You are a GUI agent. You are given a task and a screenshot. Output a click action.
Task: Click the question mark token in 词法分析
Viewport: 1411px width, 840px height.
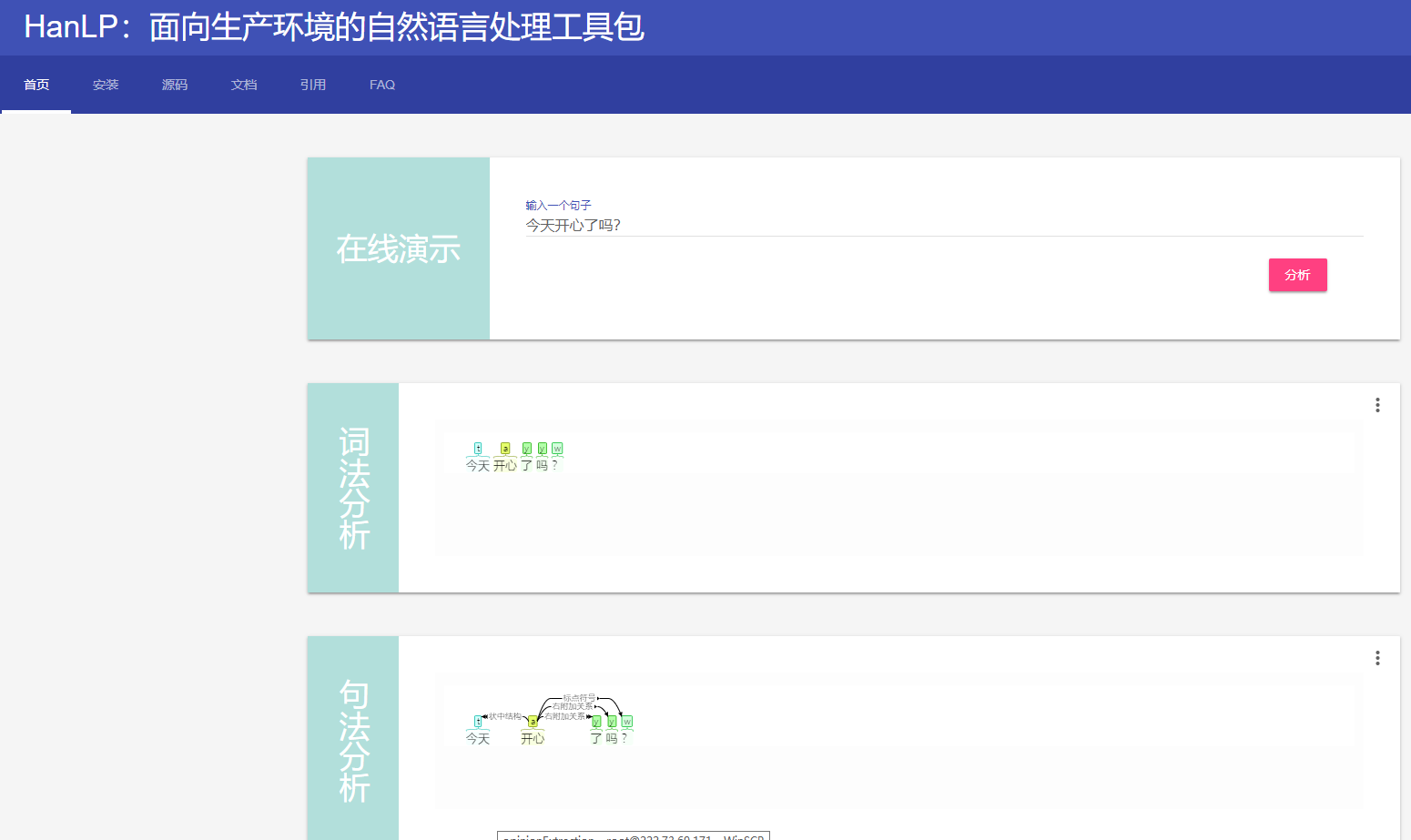click(555, 465)
